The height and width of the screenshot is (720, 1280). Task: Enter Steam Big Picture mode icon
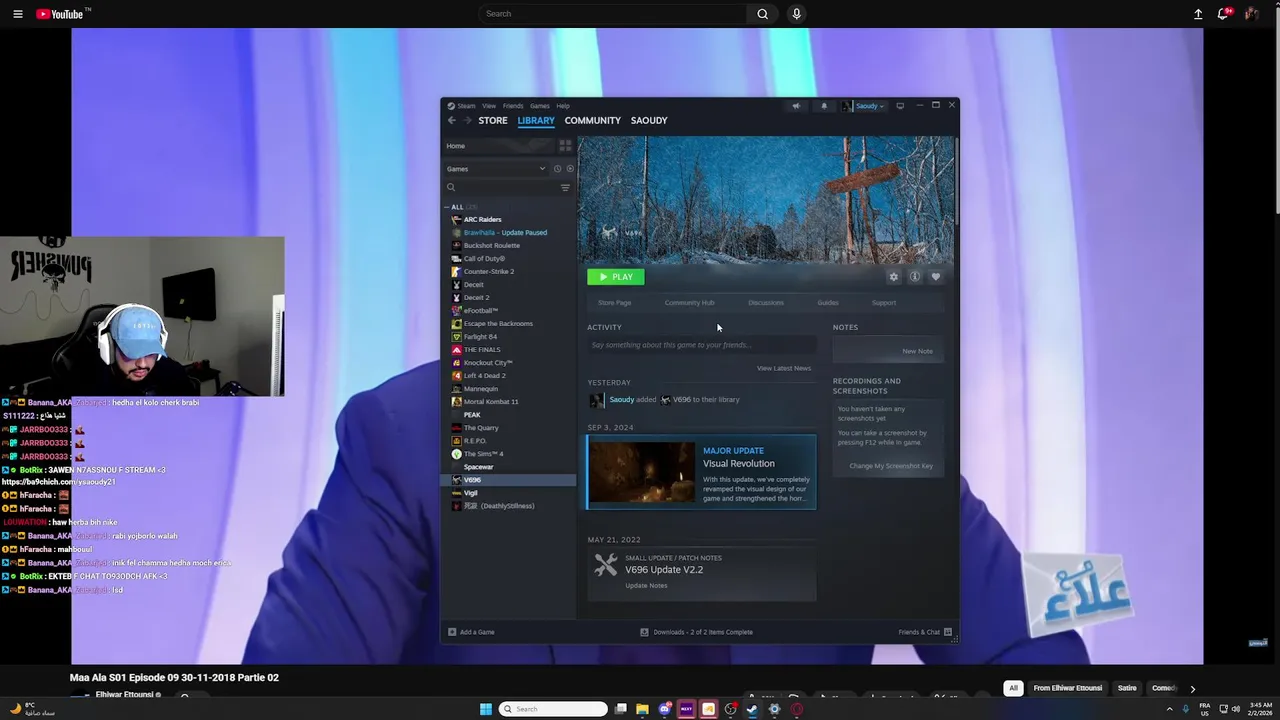[900, 106]
